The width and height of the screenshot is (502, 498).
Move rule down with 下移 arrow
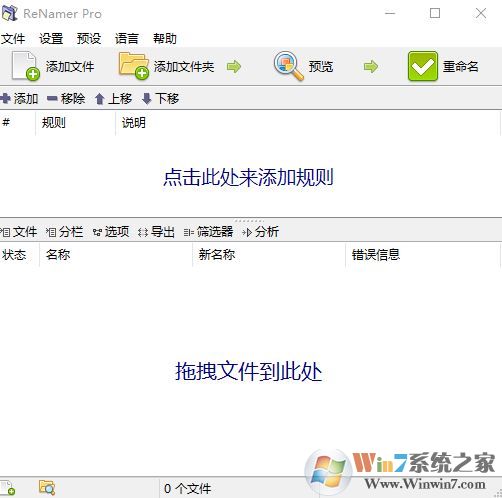(x=146, y=99)
